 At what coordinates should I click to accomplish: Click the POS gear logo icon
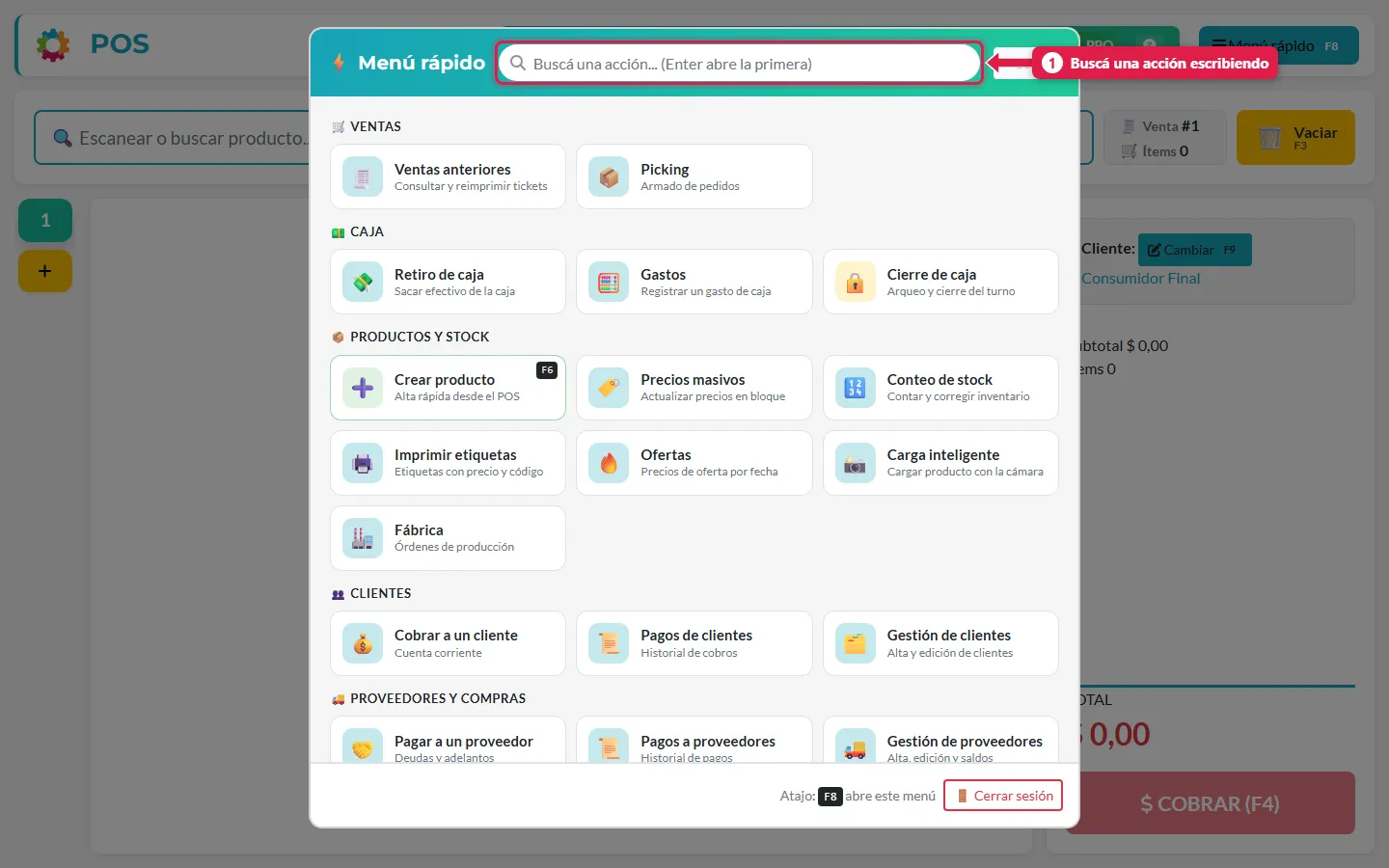coord(53,44)
